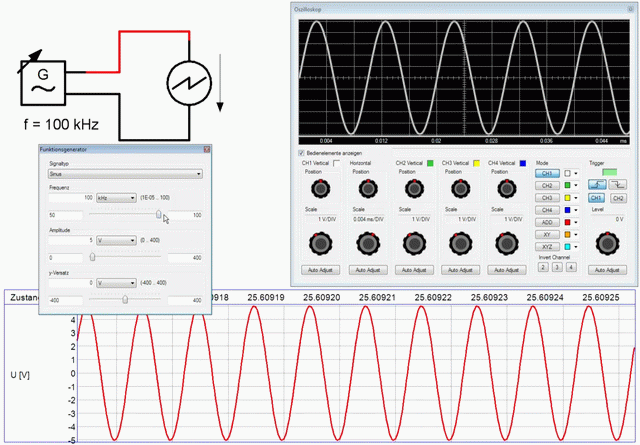Select the rising edge trigger icon

click(x=597, y=185)
